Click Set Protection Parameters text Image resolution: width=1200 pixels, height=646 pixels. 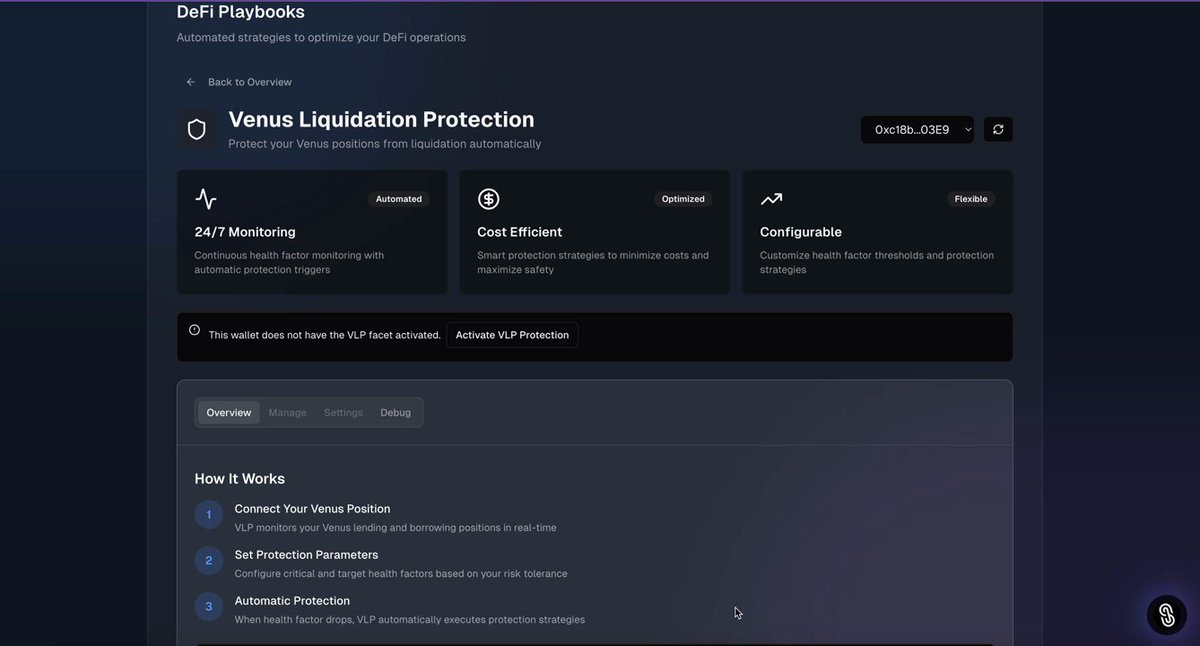[306, 555]
